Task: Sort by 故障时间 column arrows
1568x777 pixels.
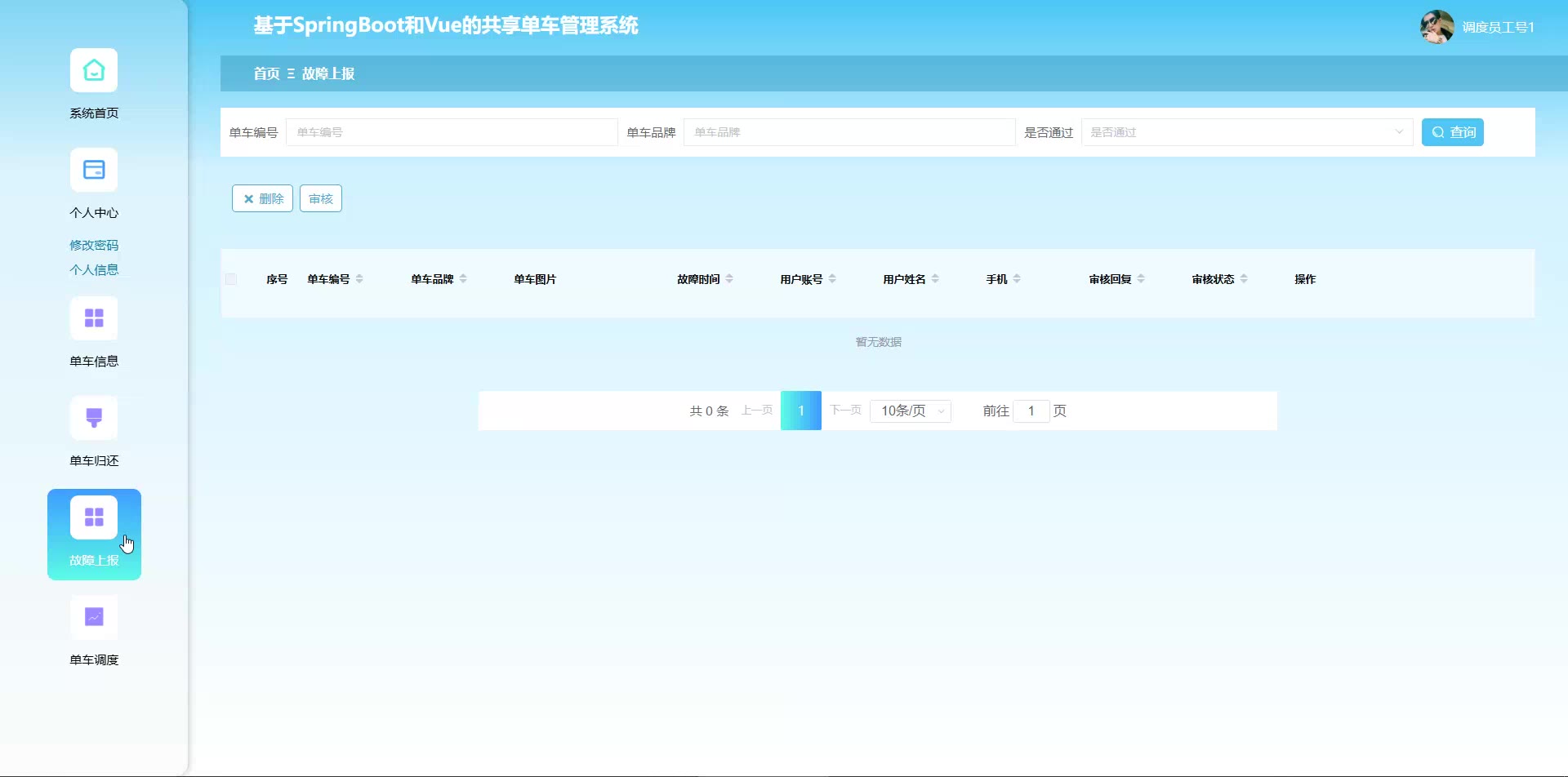Action: pyautogui.click(x=729, y=279)
